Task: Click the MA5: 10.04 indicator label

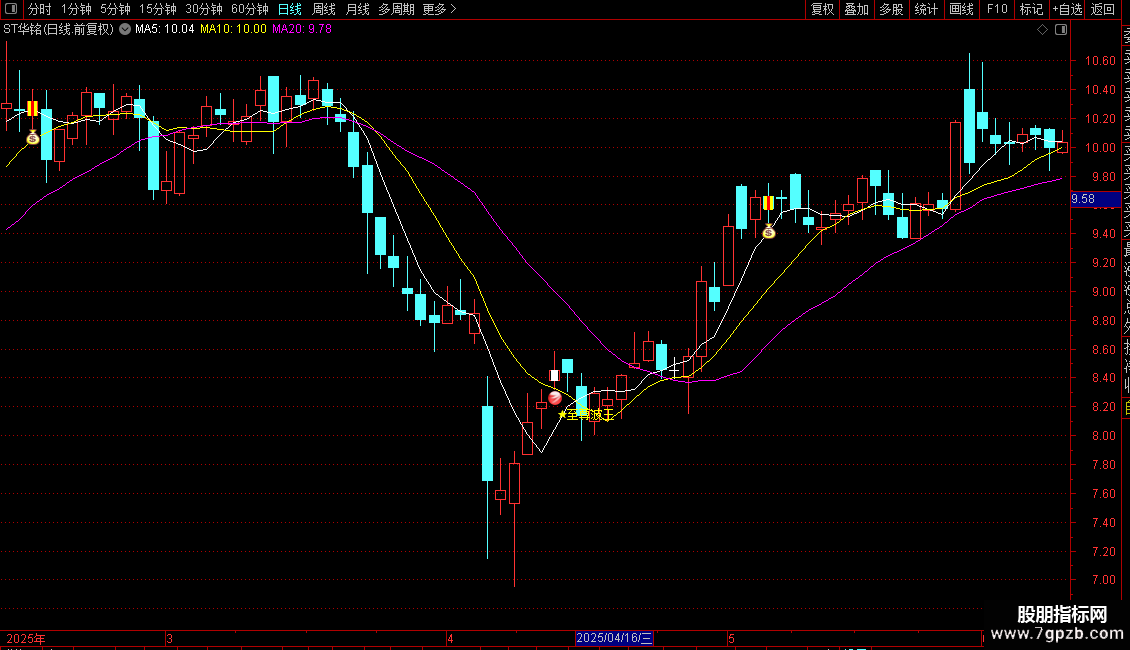Action: 164,29
